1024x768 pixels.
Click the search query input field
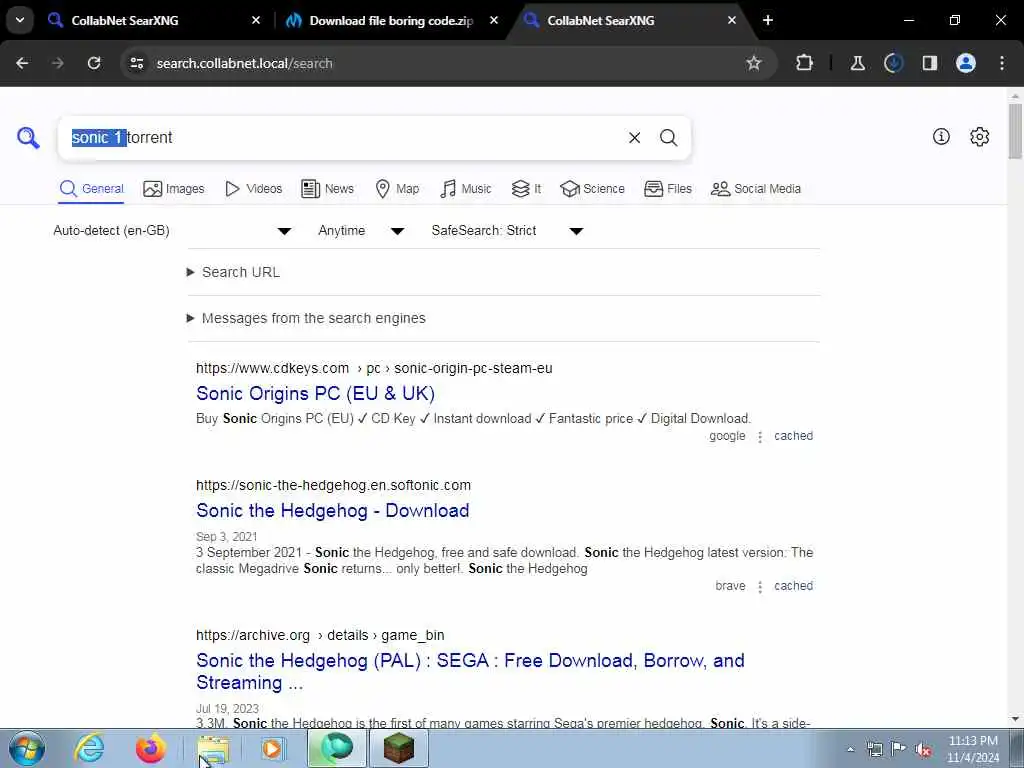point(343,138)
